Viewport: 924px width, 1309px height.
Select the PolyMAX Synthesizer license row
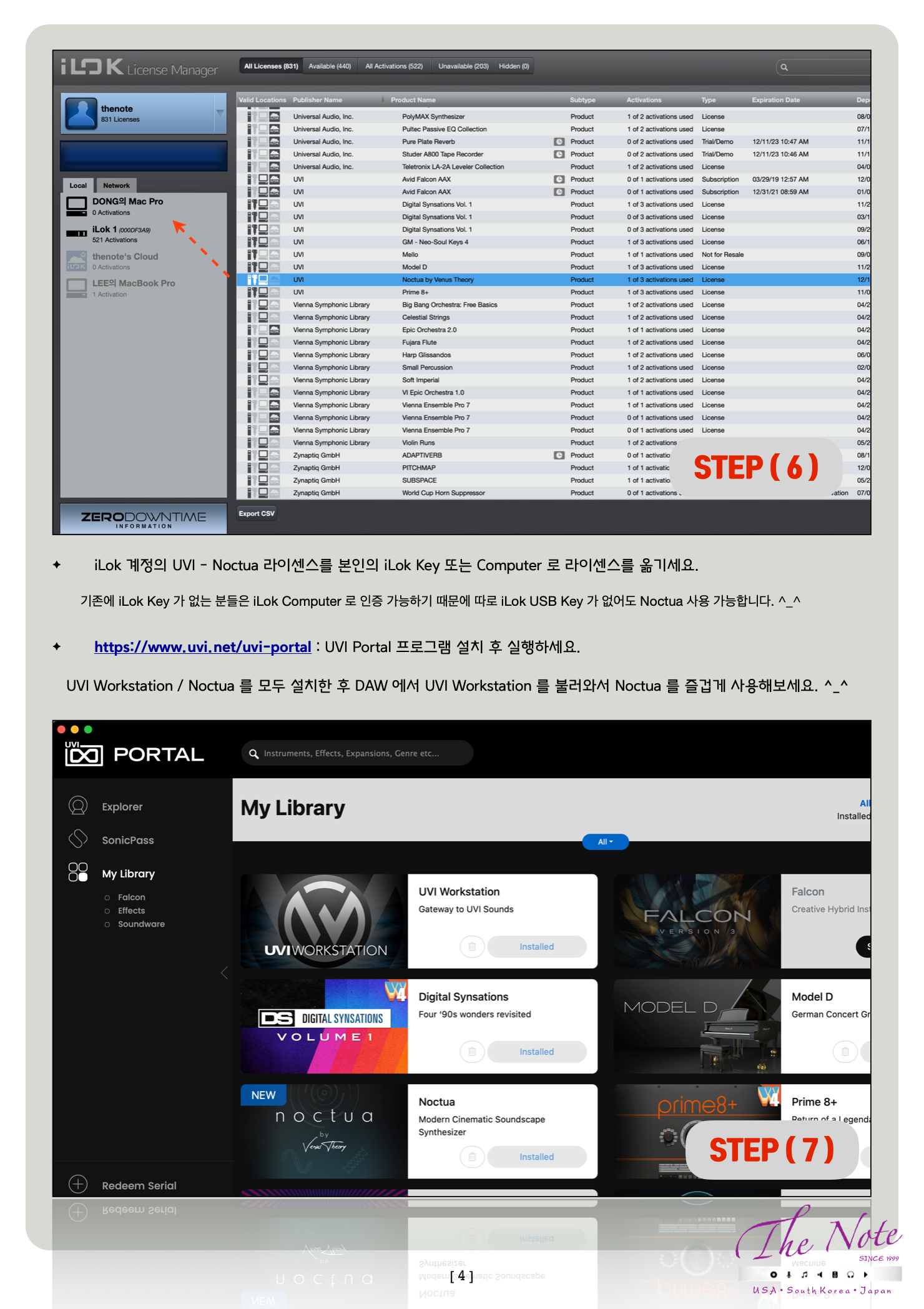point(553,117)
